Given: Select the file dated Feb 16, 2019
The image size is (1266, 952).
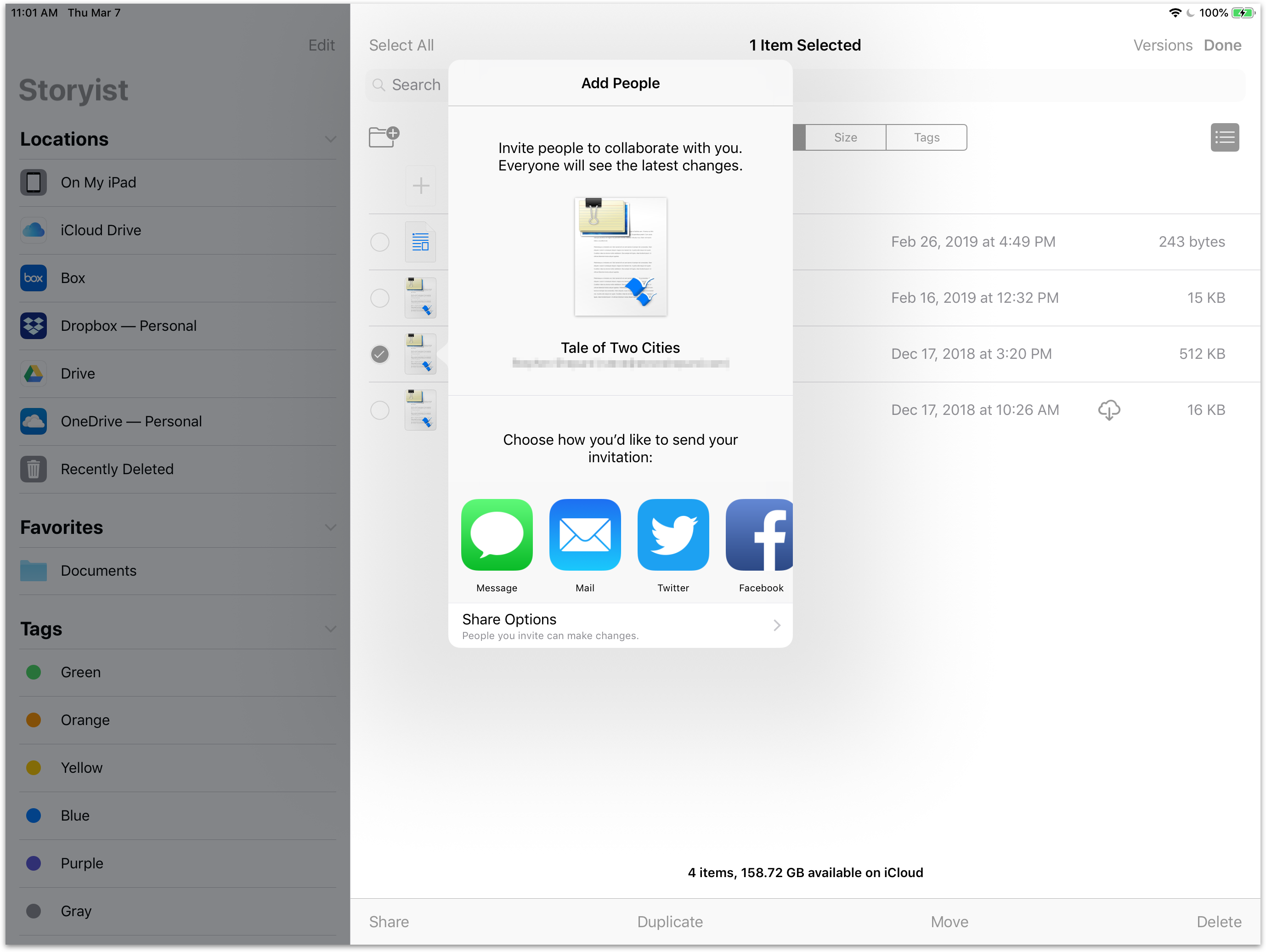Looking at the screenshot, I should 380,298.
